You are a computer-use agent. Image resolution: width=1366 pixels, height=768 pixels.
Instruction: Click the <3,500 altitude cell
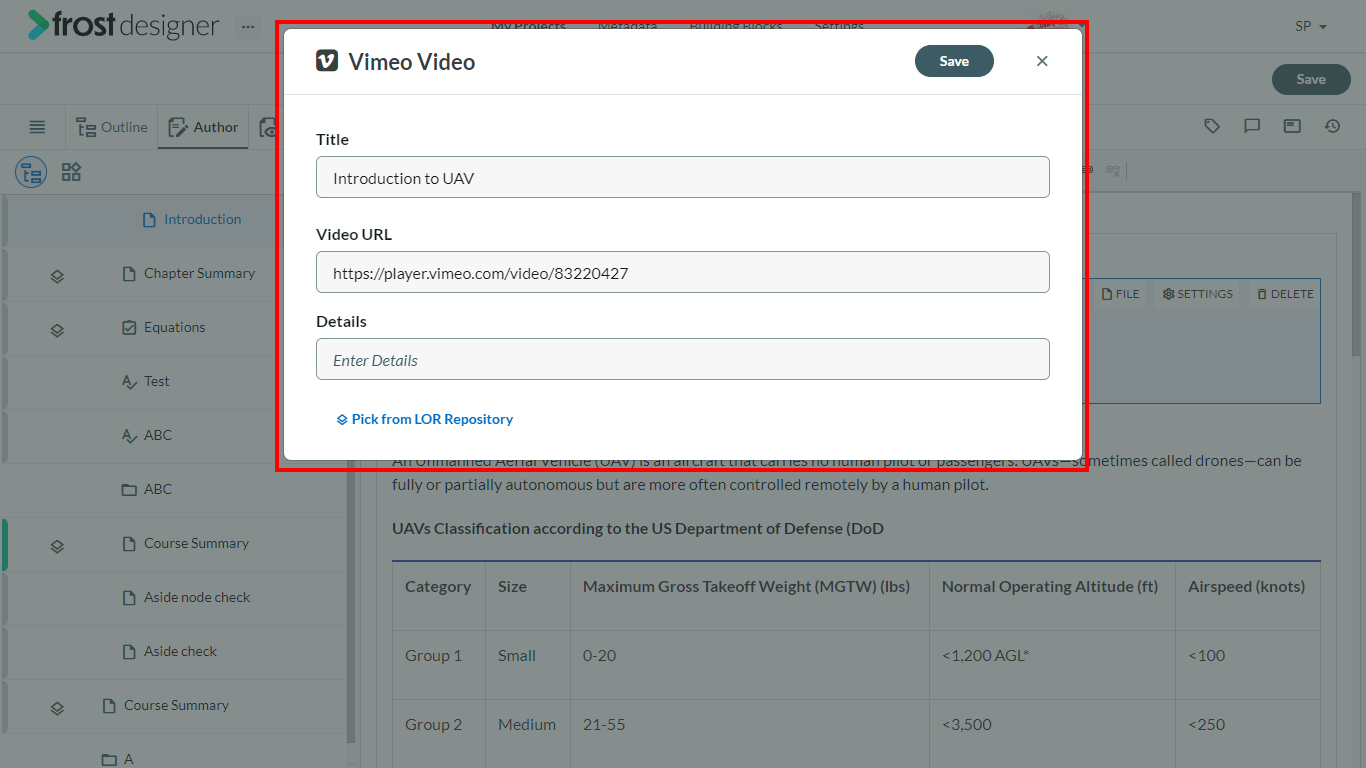pyautogui.click(x=1052, y=734)
